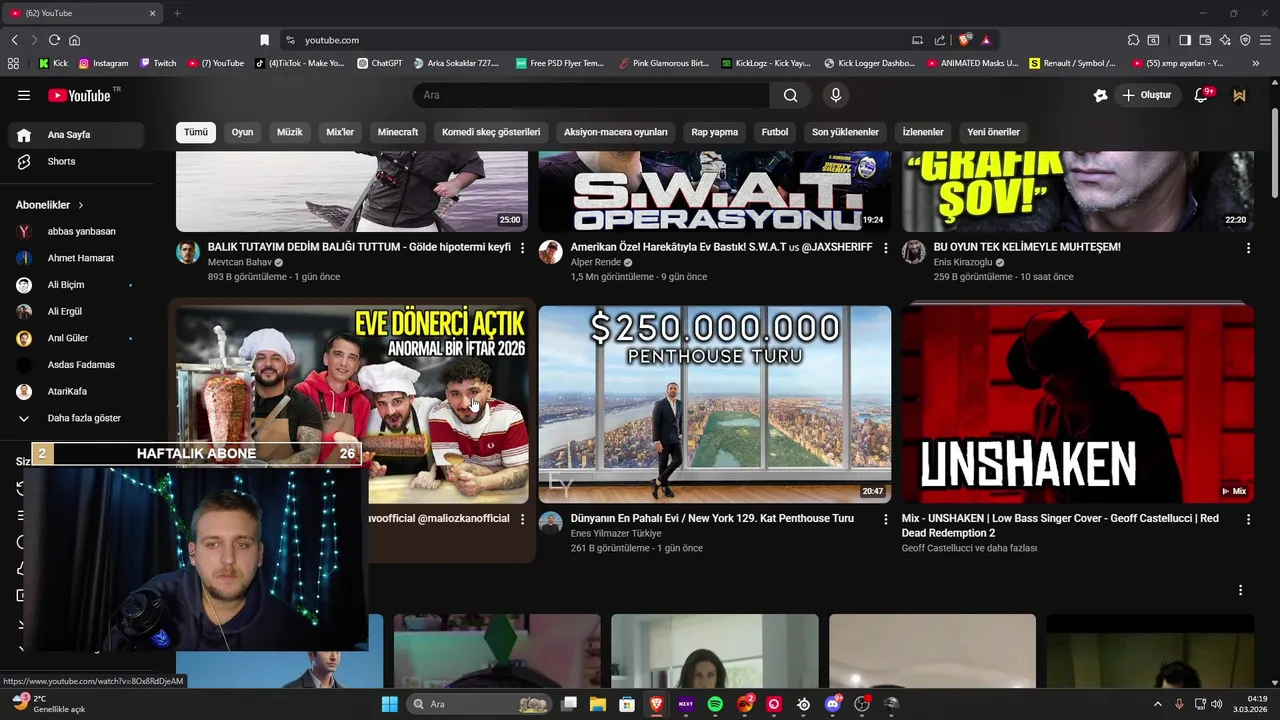The height and width of the screenshot is (720, 1280).
Task: Select the Yeni öneriler chip
Action: 993,132
